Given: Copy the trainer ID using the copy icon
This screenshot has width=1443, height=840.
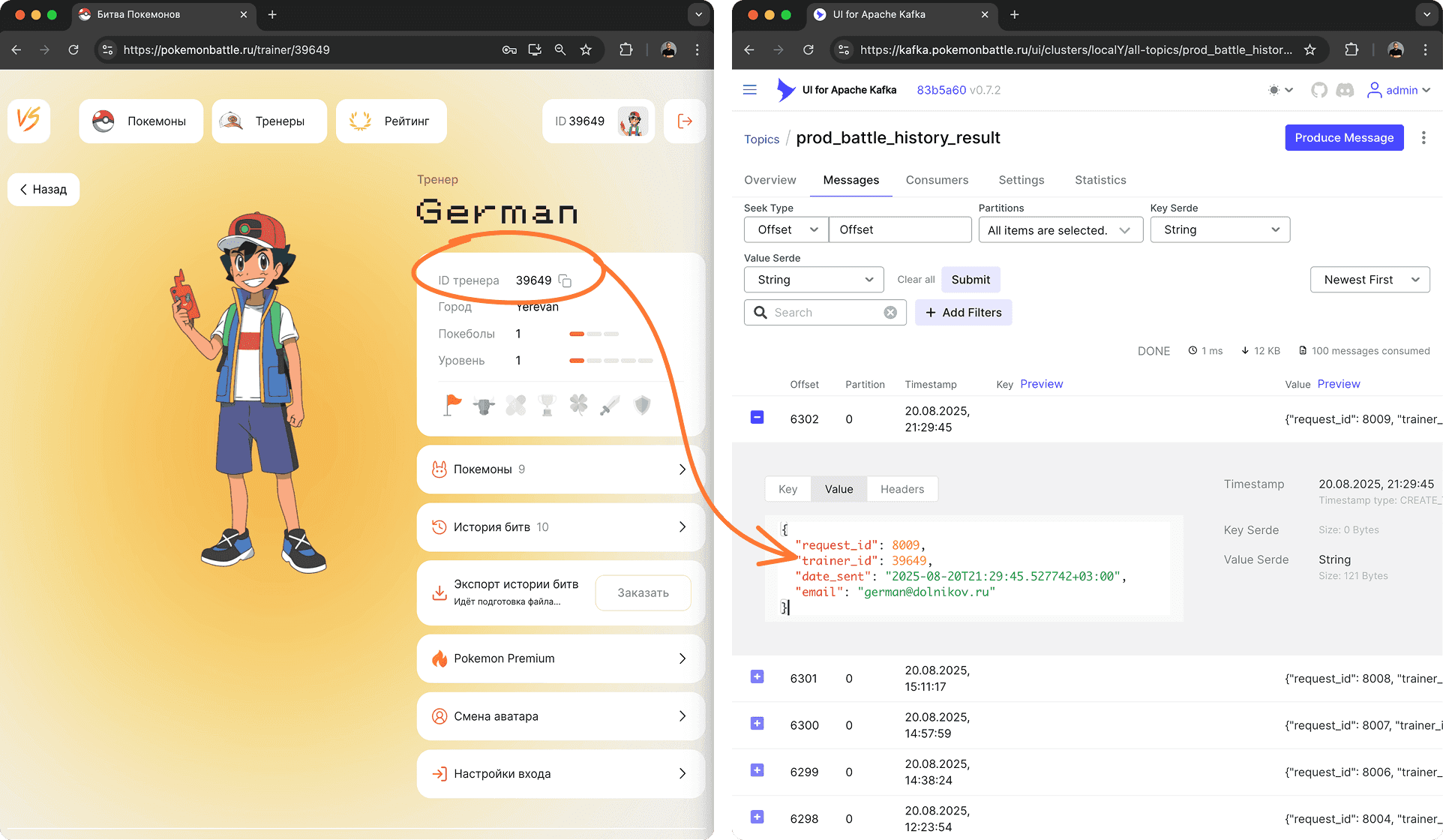Looking at the screenshot, I should coord(565,280).
